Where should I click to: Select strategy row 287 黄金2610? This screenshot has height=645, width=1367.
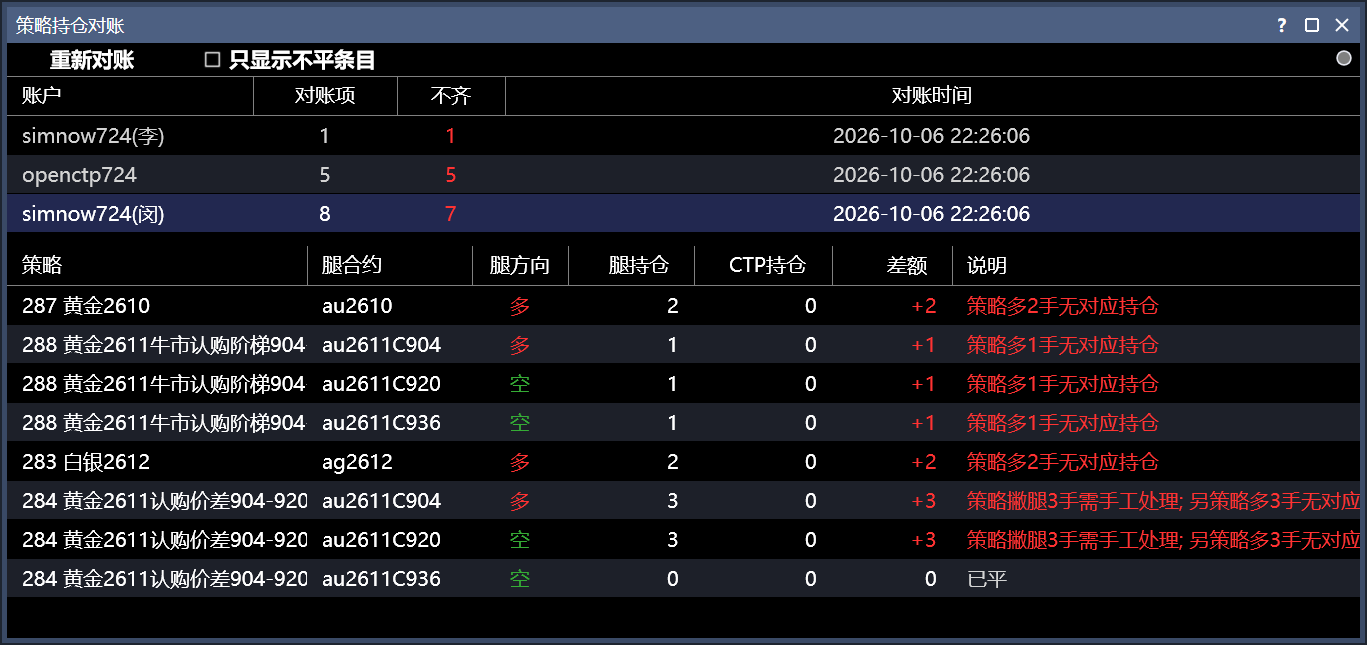click(684, 306)
